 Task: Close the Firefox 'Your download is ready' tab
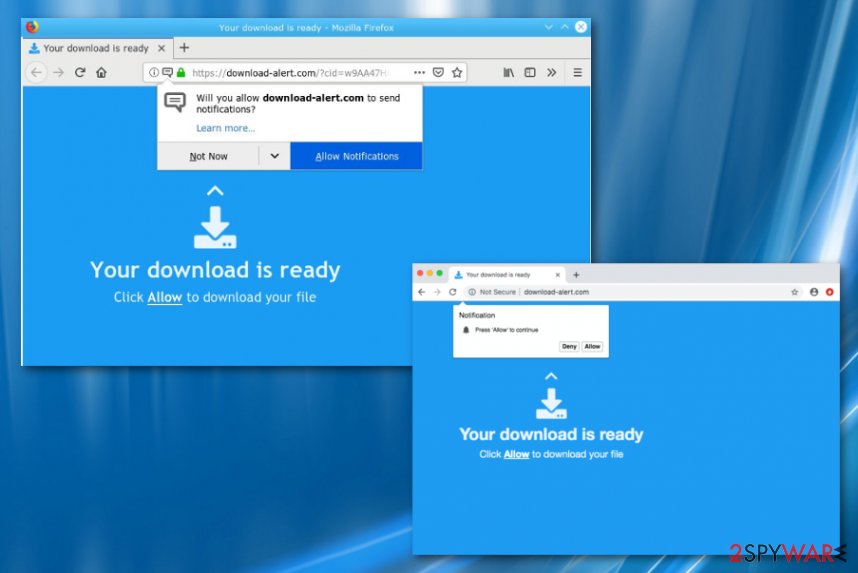tap(161, 48)
